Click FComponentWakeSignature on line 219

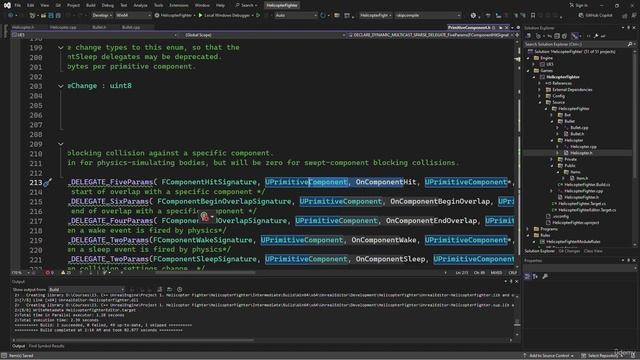(203, 240)
